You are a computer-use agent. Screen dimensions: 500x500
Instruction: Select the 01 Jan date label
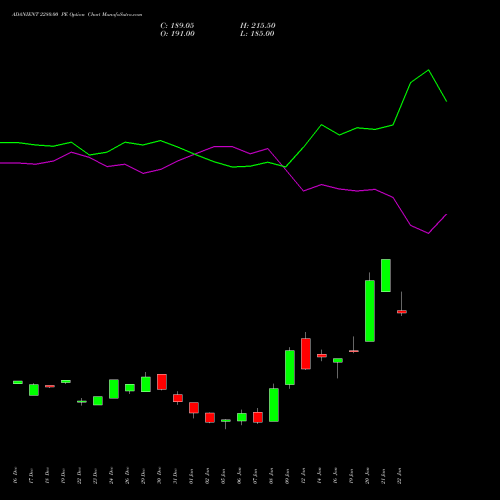(x=191, y=476)
